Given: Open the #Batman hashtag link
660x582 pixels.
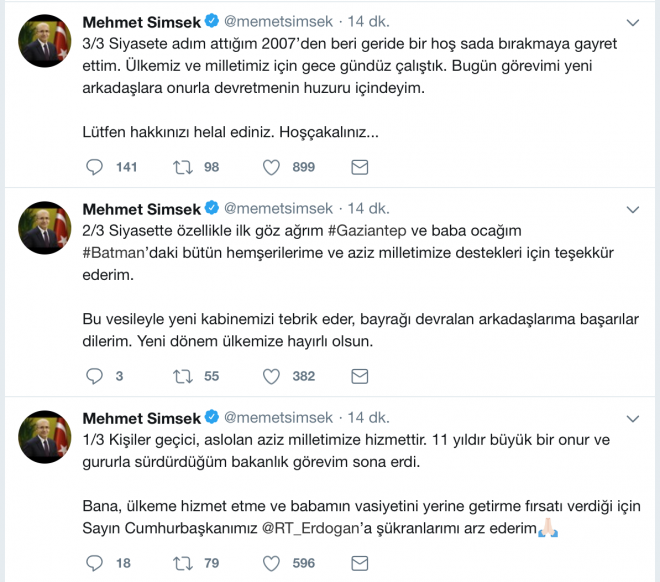Looking at the screenshot, I should tap(119, 251).
